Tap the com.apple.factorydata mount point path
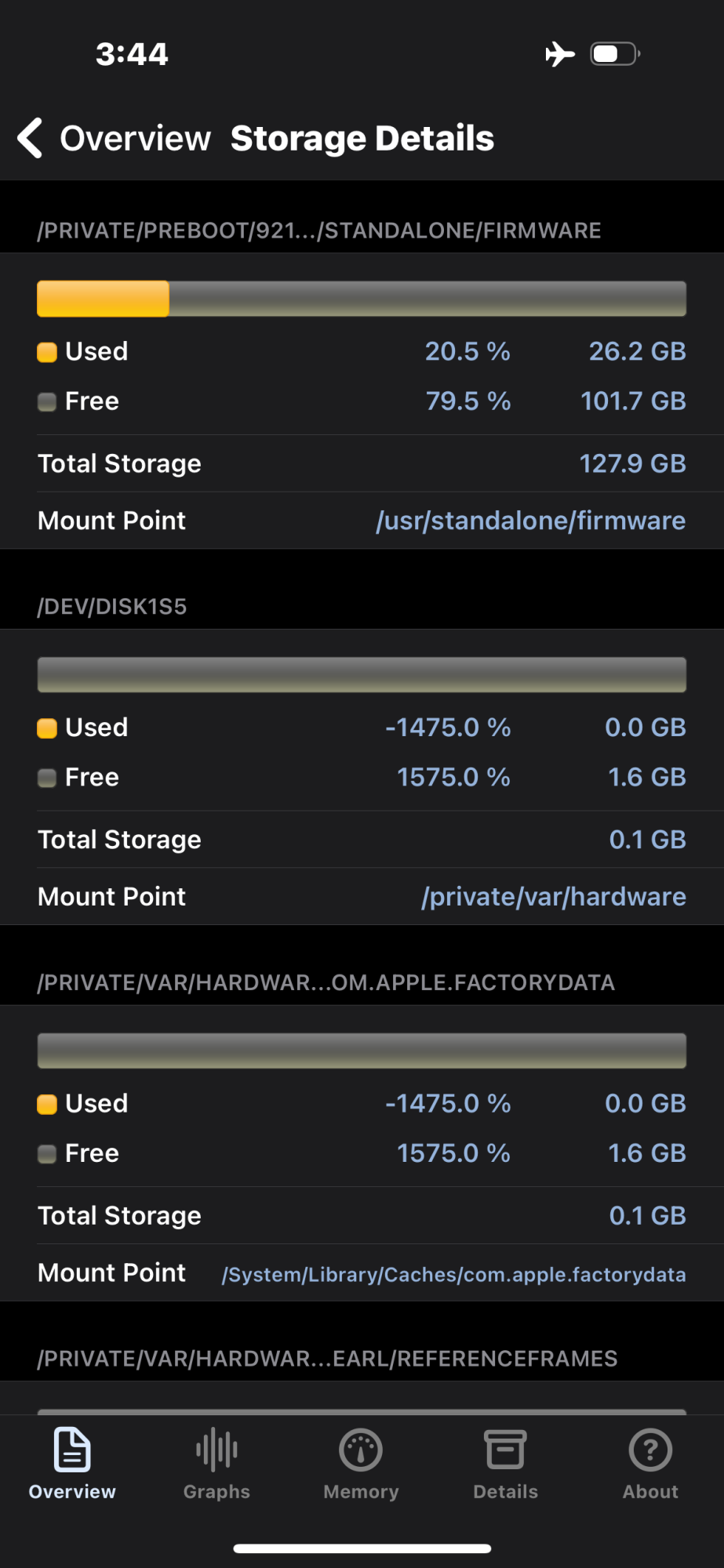 coord(453,1275)
